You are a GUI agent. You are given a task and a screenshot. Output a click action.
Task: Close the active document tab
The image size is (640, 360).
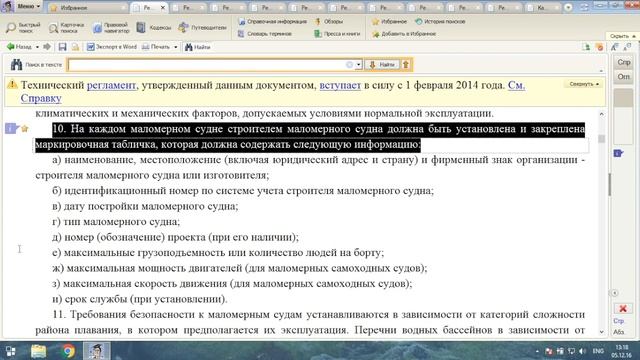pyautogui.click(x=162, y=7)
